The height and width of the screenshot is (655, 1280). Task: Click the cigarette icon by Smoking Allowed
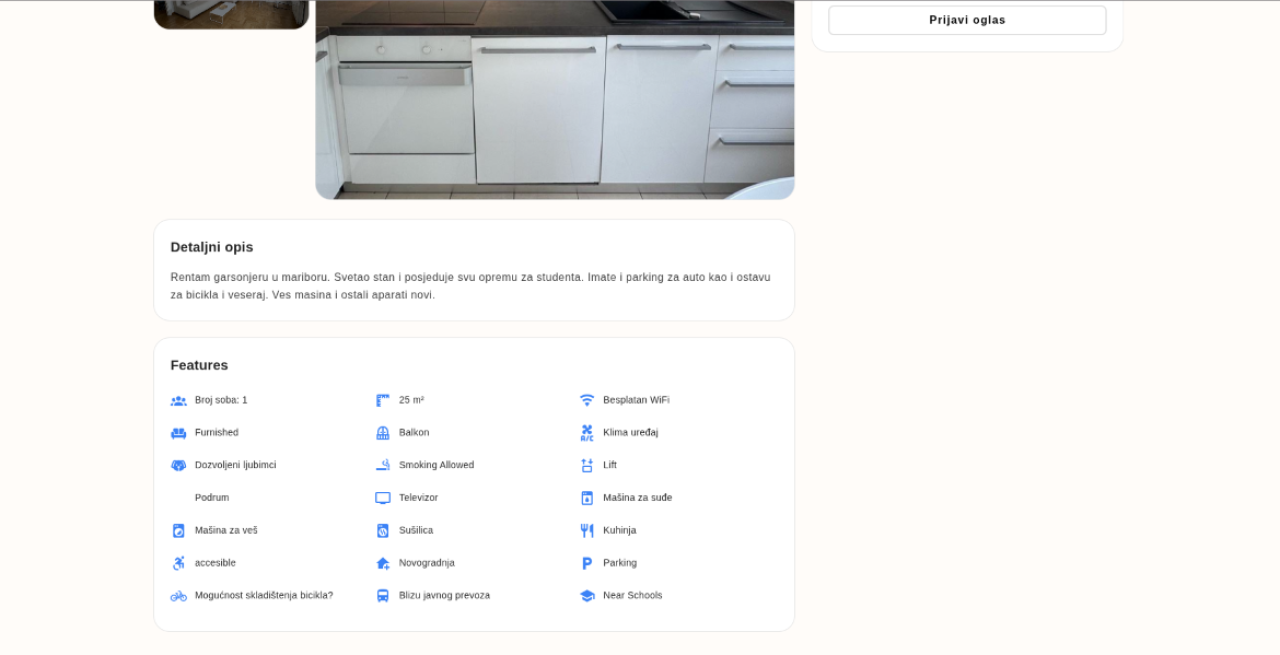[x=383, y=466]
